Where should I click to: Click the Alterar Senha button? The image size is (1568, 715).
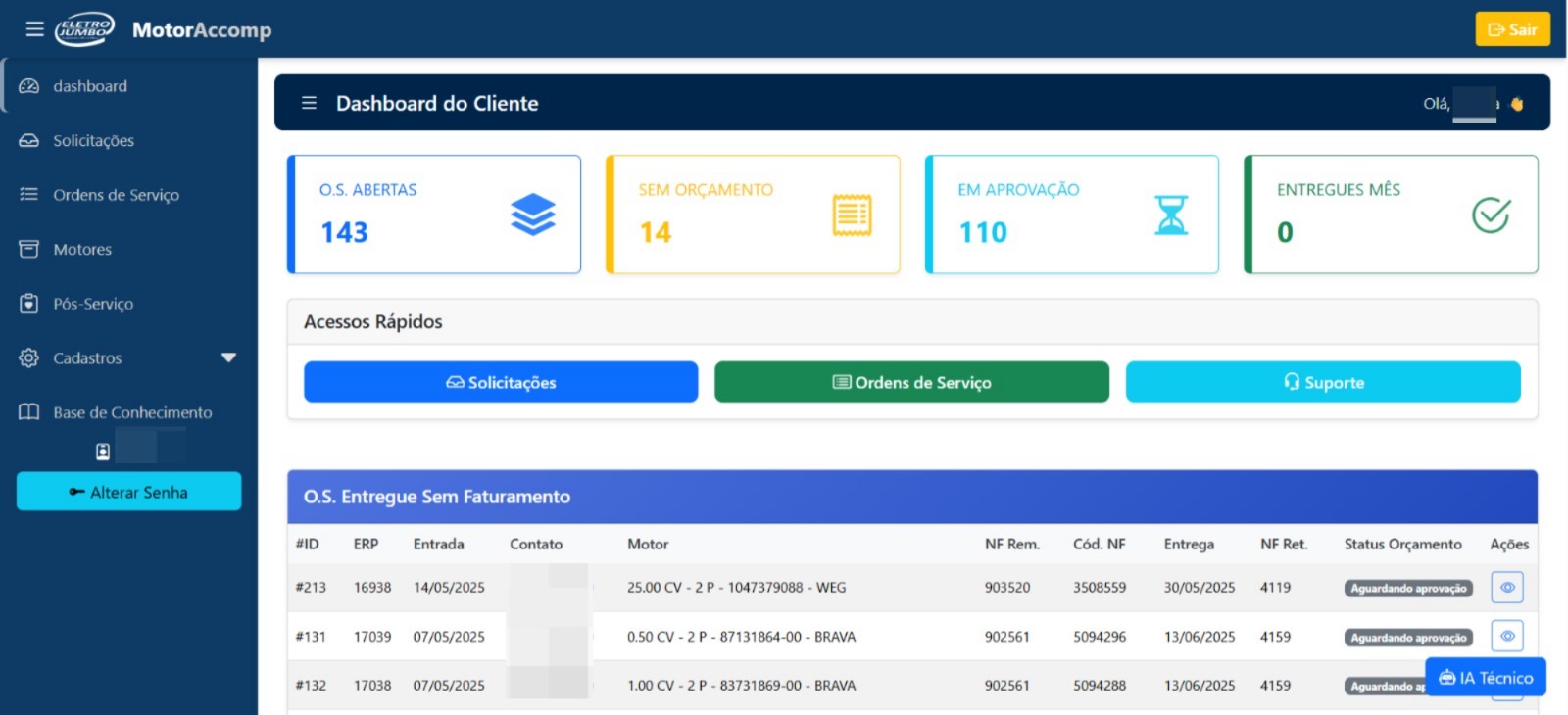coord(128,492)
